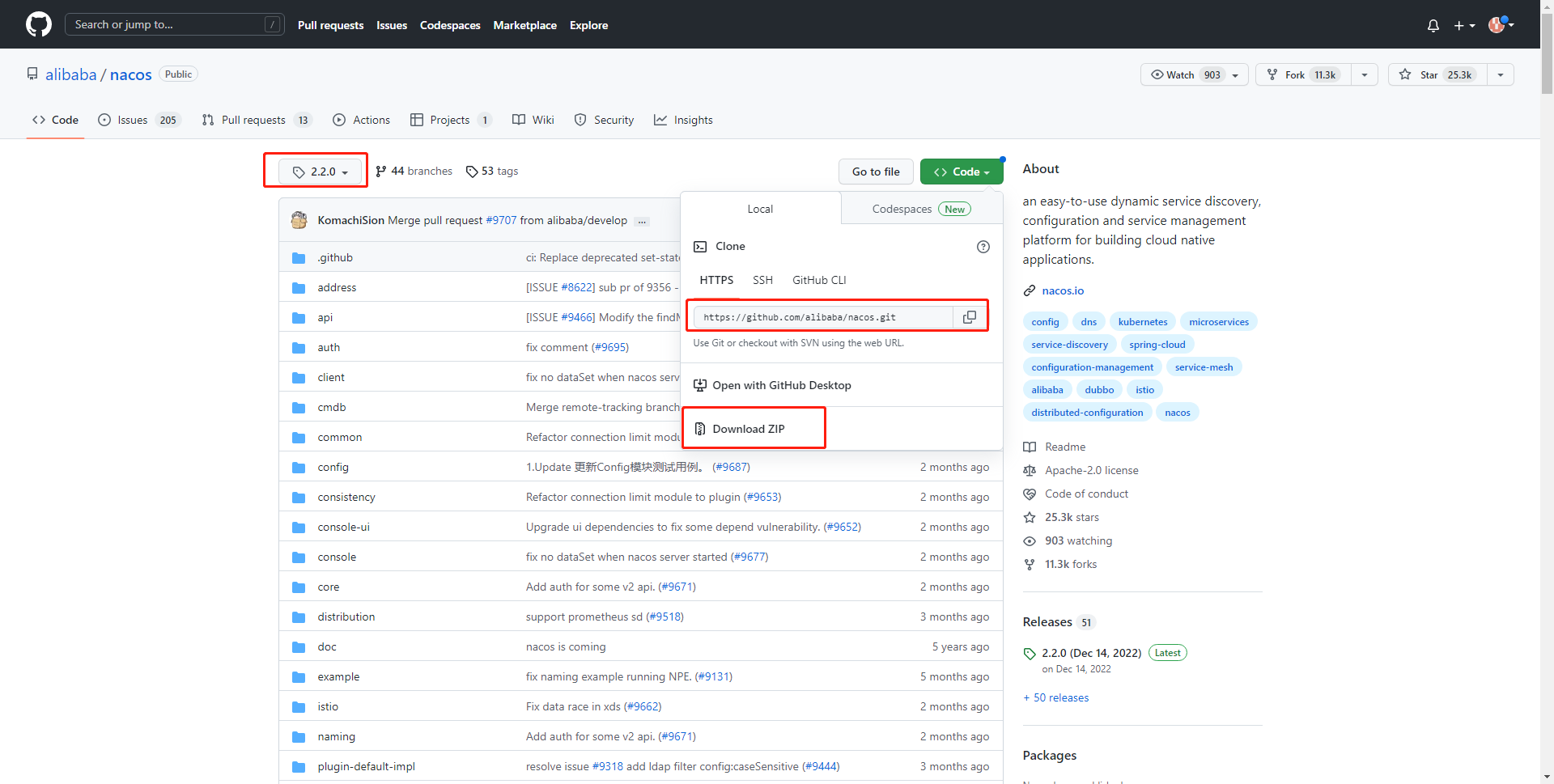Screen dimensions: 1554x784
Task: Select the GitHub CLI clone option
Action: 819,280
